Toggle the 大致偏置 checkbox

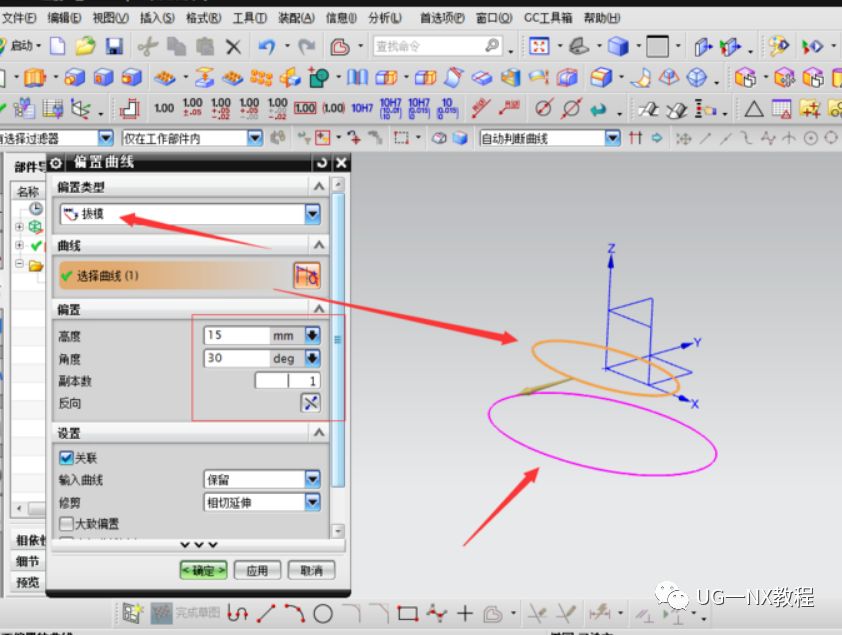point(67,523)
